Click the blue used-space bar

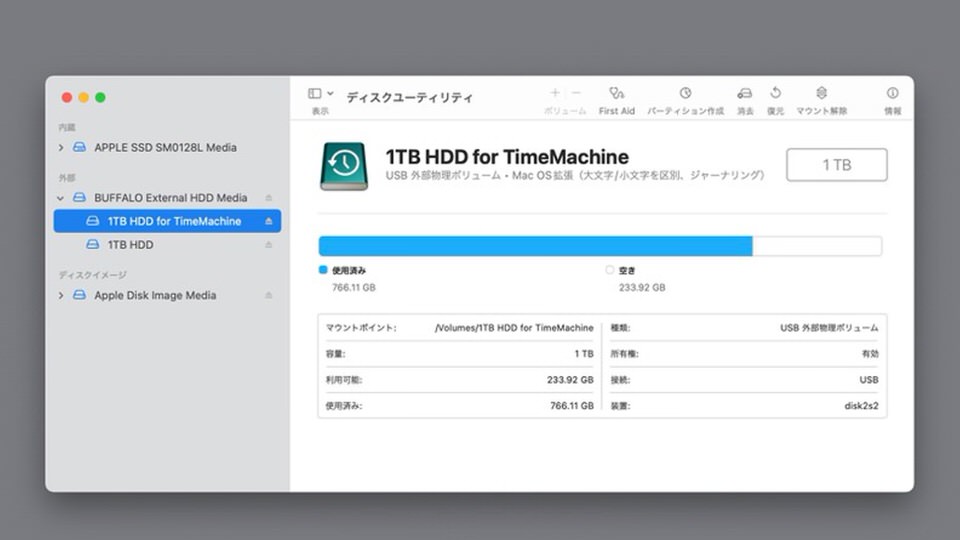pos(535,246)
